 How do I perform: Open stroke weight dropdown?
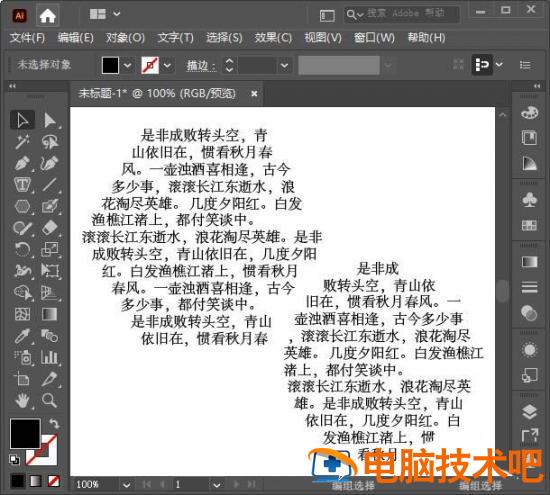pos(284,65)
